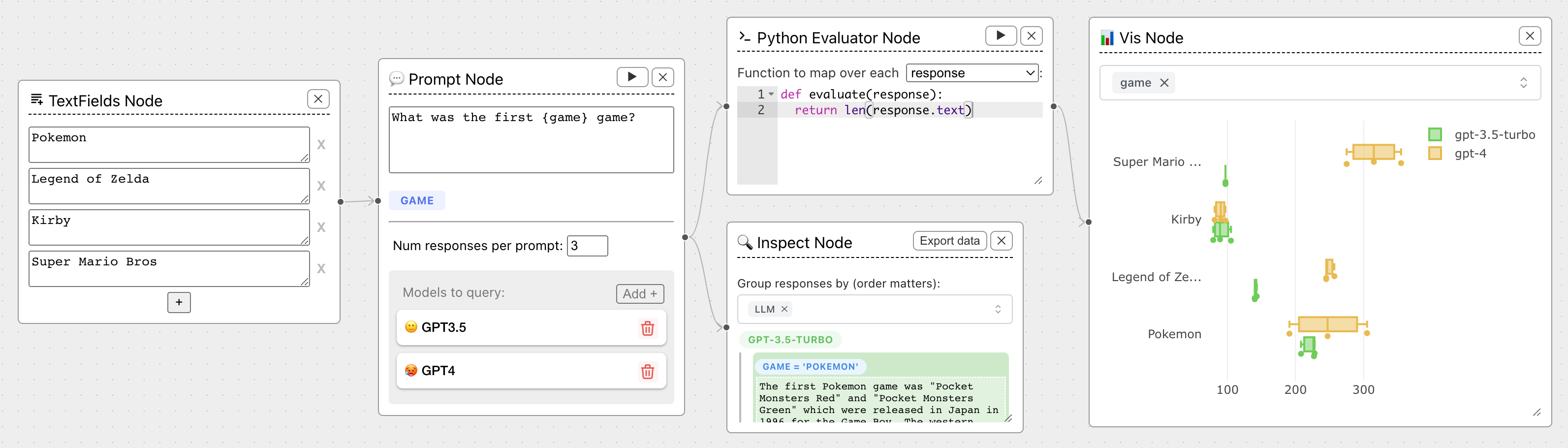1568x448 pixels.
Task: Remove the Kirby text field
Action: tap(321, 226)
